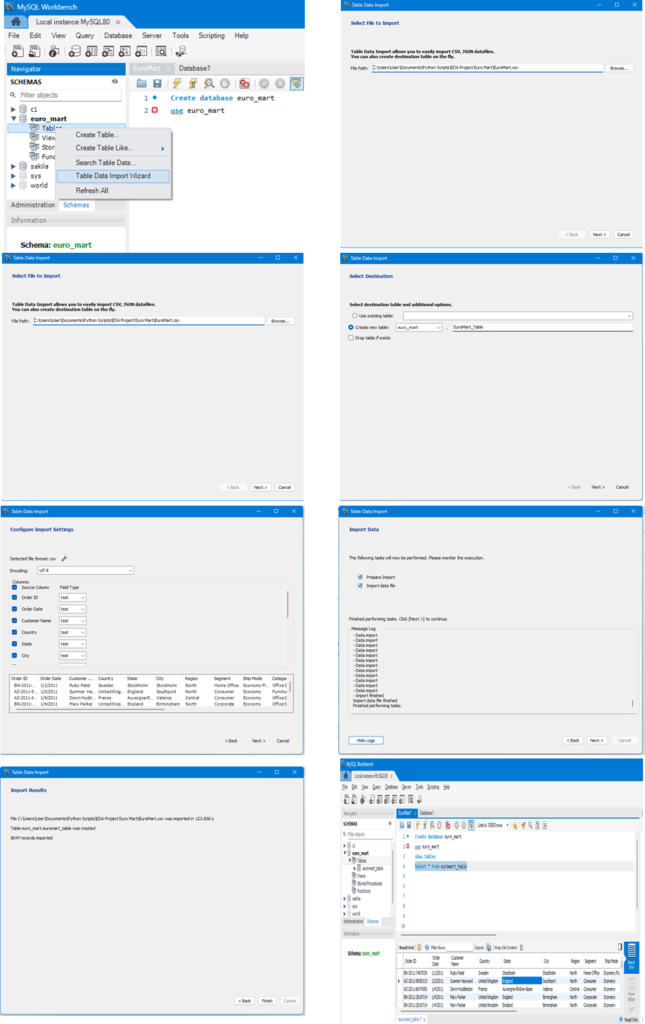Open Result Grid side panel button
This screenshot has height=1024, width=645.
click(631, 956)
